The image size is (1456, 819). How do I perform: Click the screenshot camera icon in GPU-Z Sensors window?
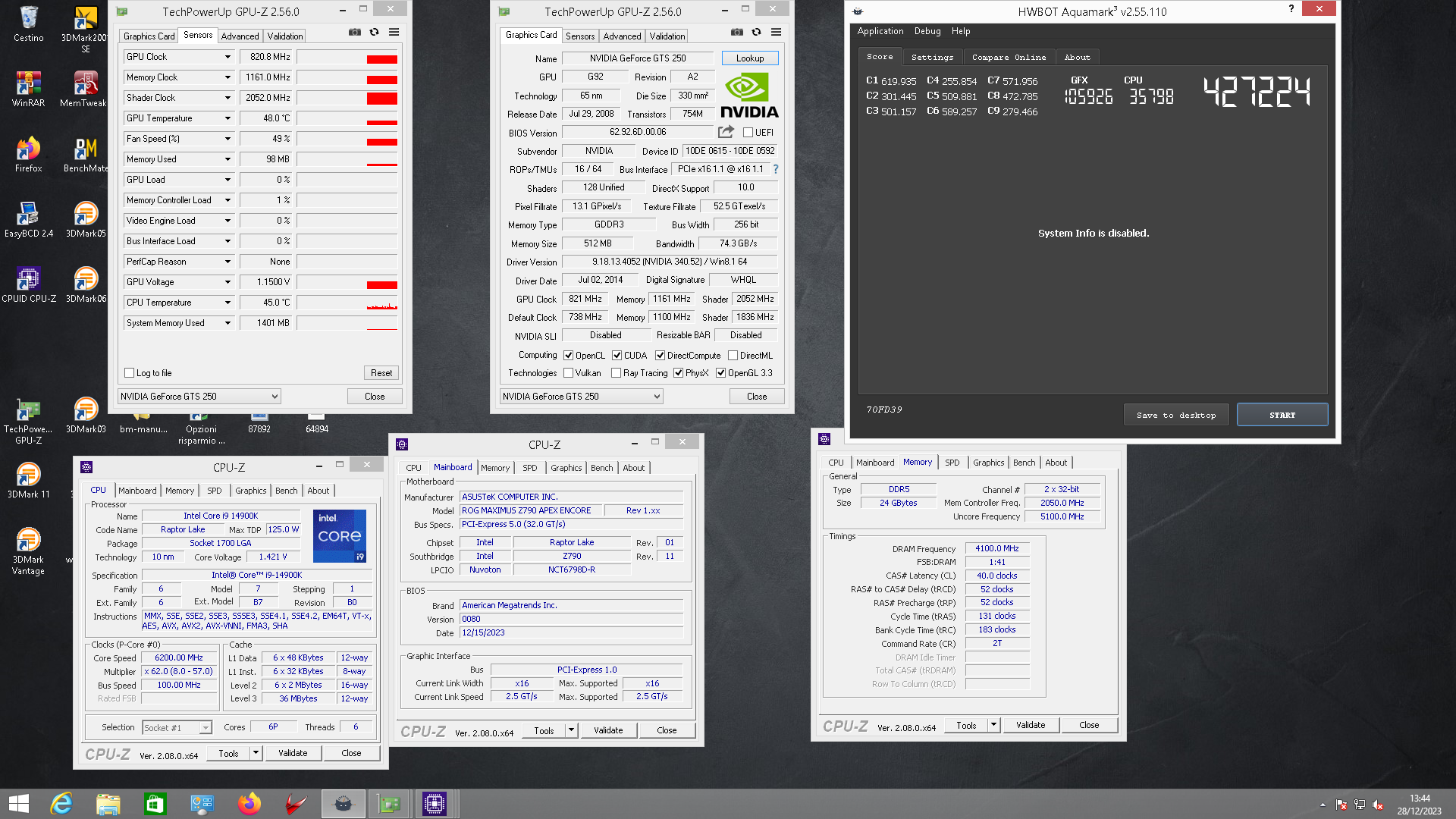pyautogui.click(x=354, y=32)
